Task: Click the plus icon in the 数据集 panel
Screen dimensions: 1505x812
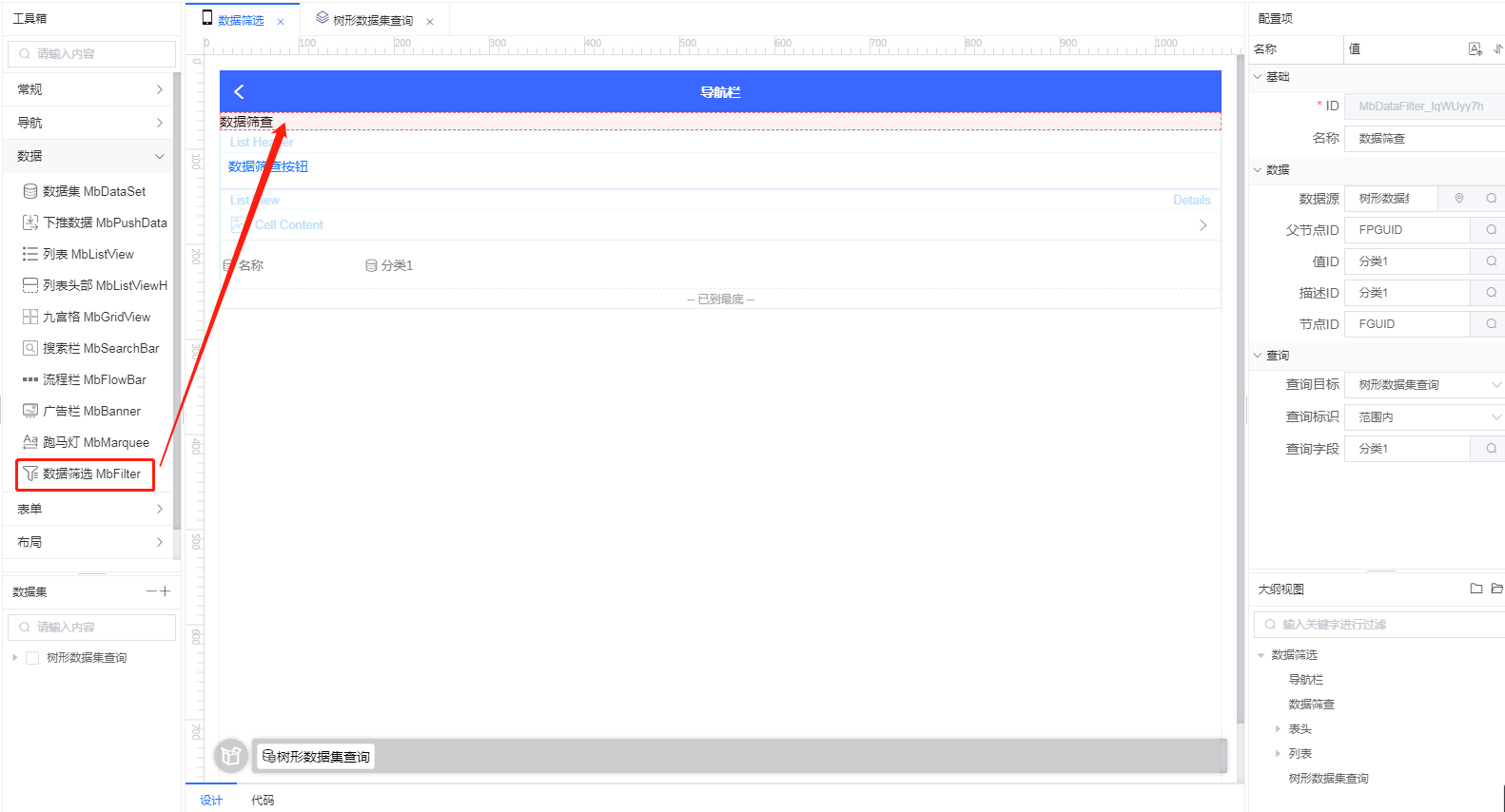Action: [x=166, y=591]
